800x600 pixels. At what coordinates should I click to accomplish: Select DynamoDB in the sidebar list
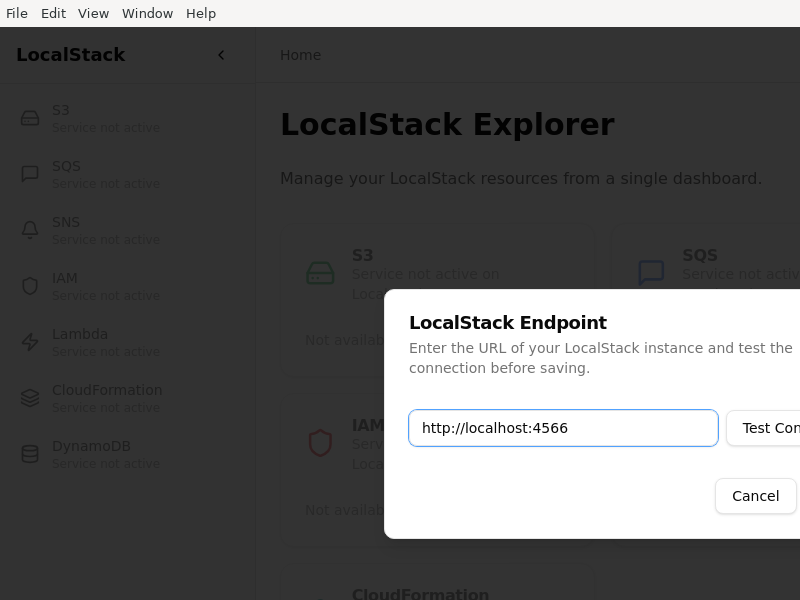click(128, 454)
